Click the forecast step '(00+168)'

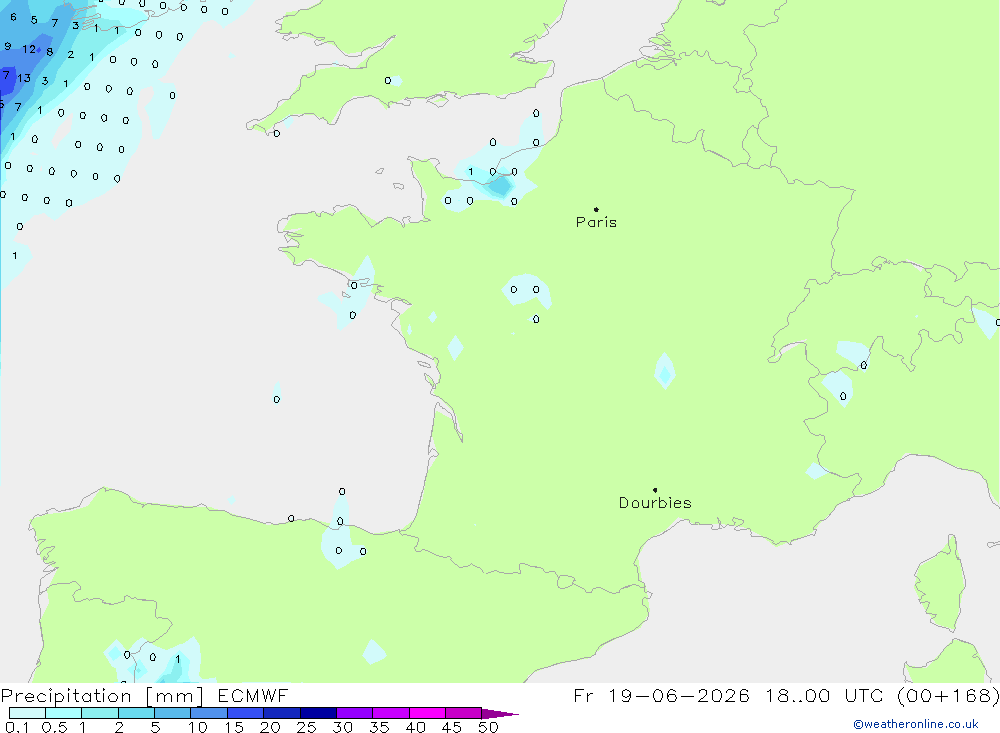(x=948, y=695)
